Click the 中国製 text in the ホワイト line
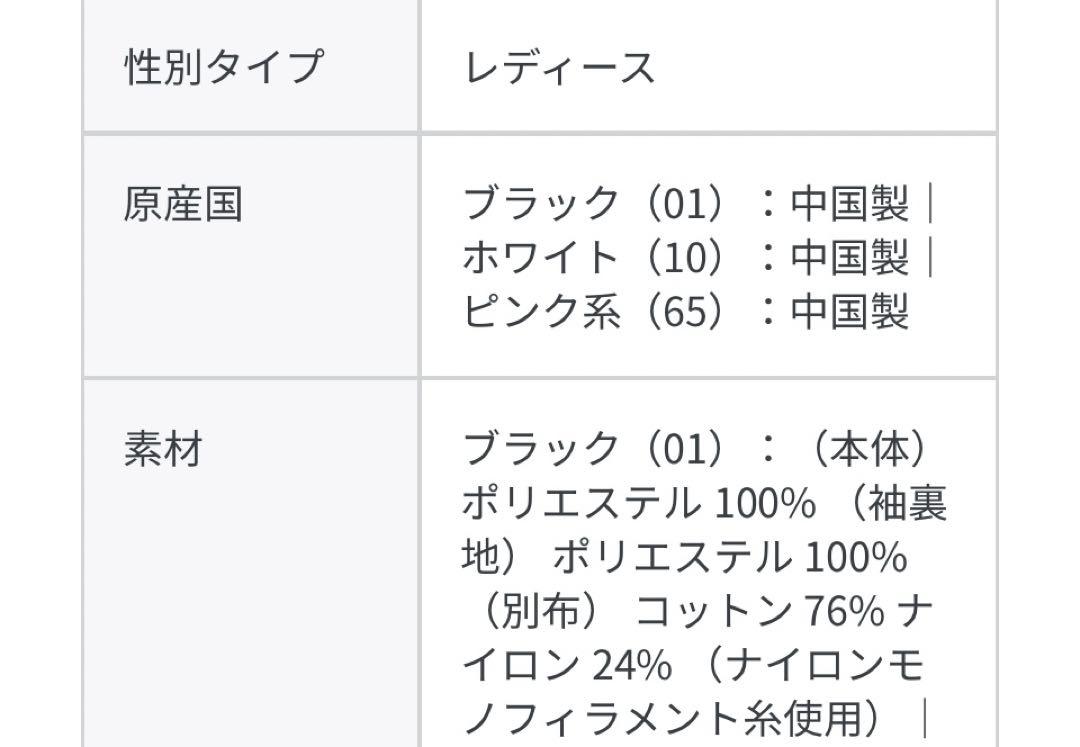 850,257
